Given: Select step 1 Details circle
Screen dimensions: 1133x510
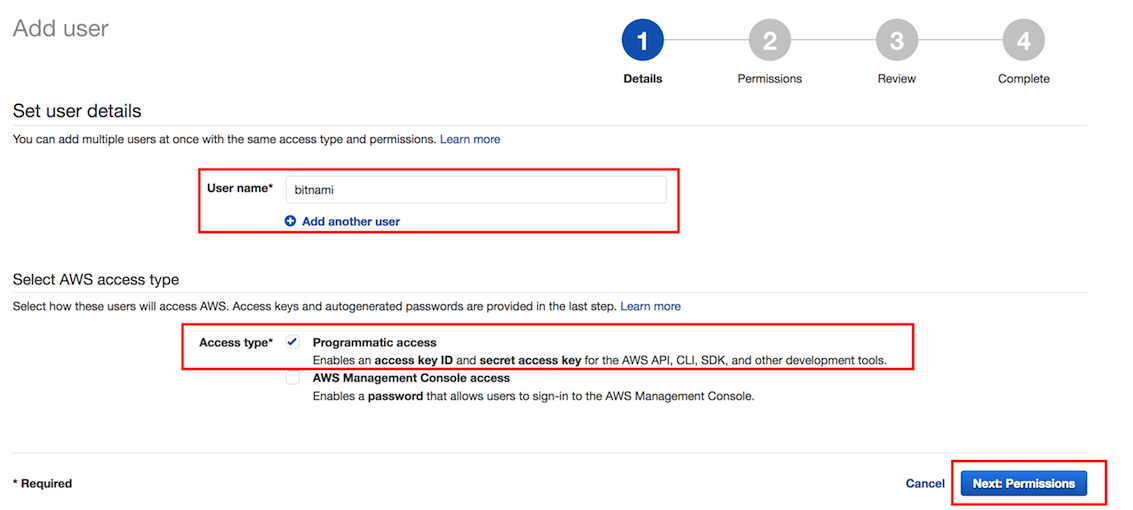Looking at the screenshot, I should tap(642, 40).
